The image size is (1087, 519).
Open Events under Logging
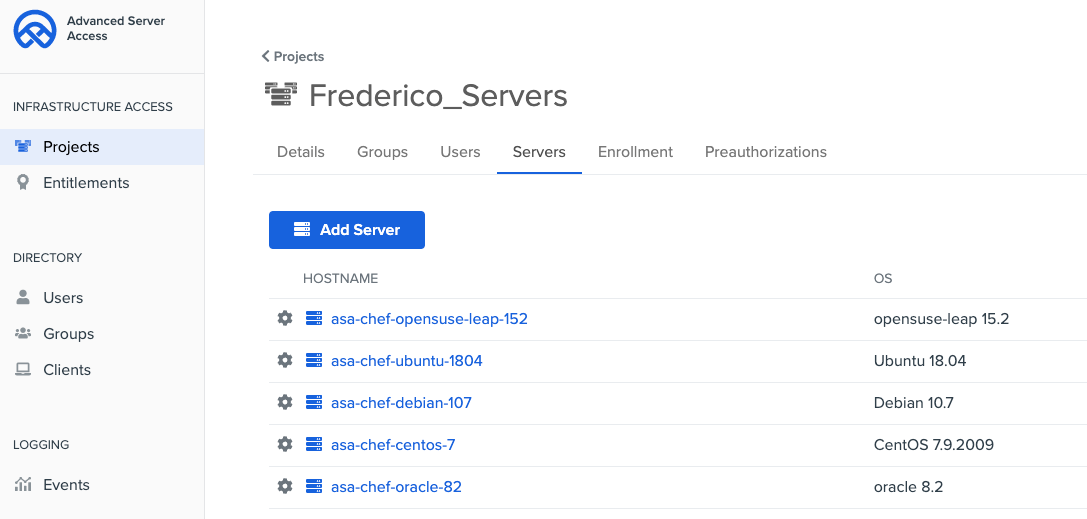[x=66, y=485]
